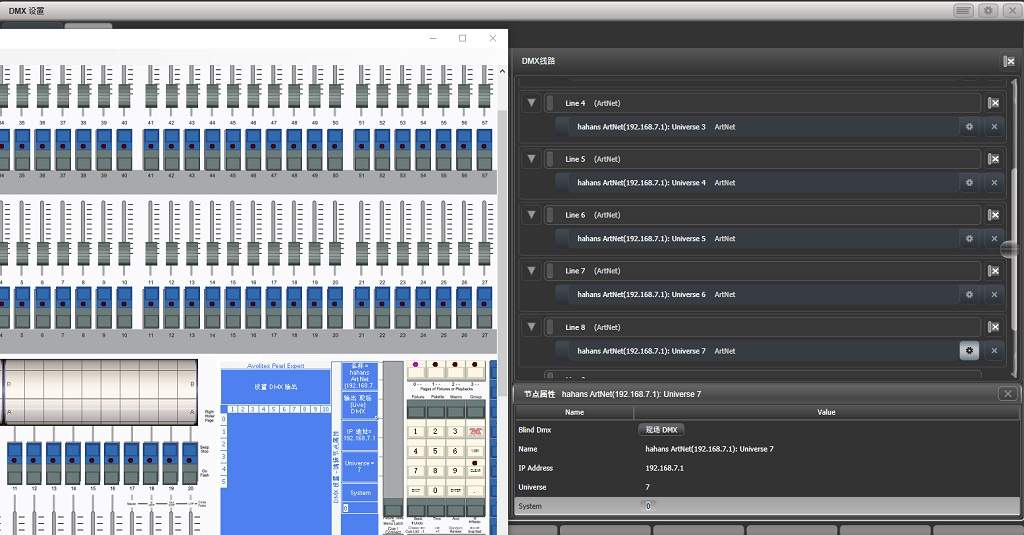Open settings gear for Universe 7 node

coord(969,351)
